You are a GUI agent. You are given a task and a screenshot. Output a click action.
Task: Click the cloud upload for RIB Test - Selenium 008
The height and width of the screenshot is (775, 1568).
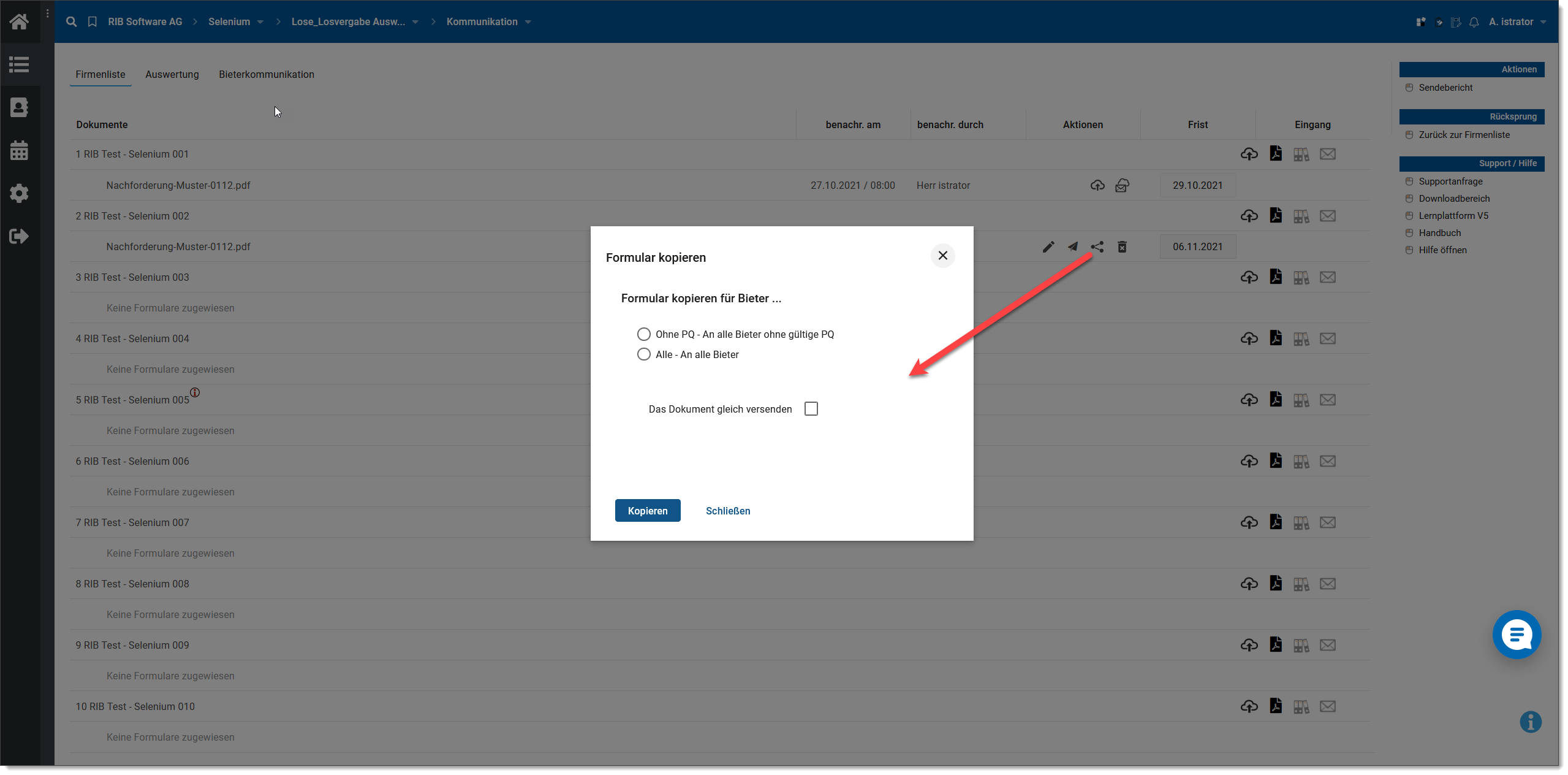1249,584
